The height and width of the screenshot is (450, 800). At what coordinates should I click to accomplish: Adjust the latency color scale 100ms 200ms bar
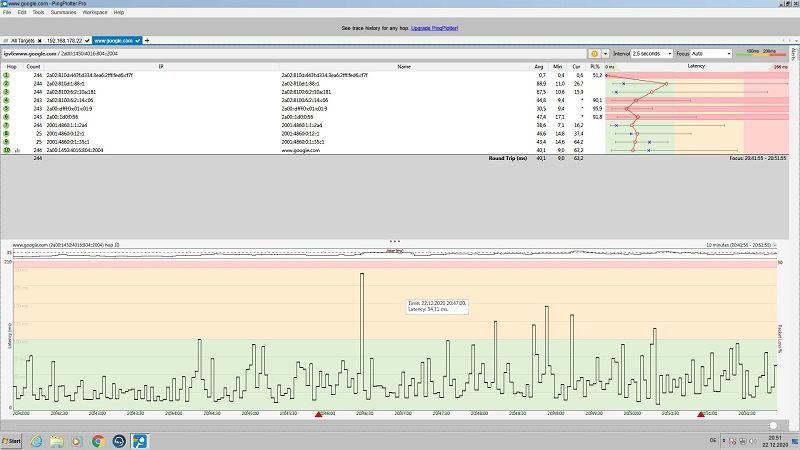760,52
